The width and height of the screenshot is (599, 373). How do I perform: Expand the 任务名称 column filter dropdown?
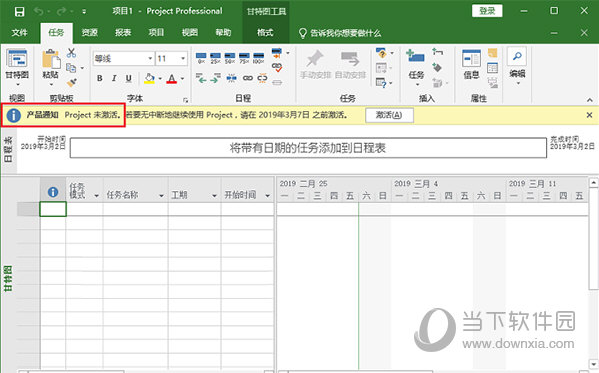click(x=161, y=195)
